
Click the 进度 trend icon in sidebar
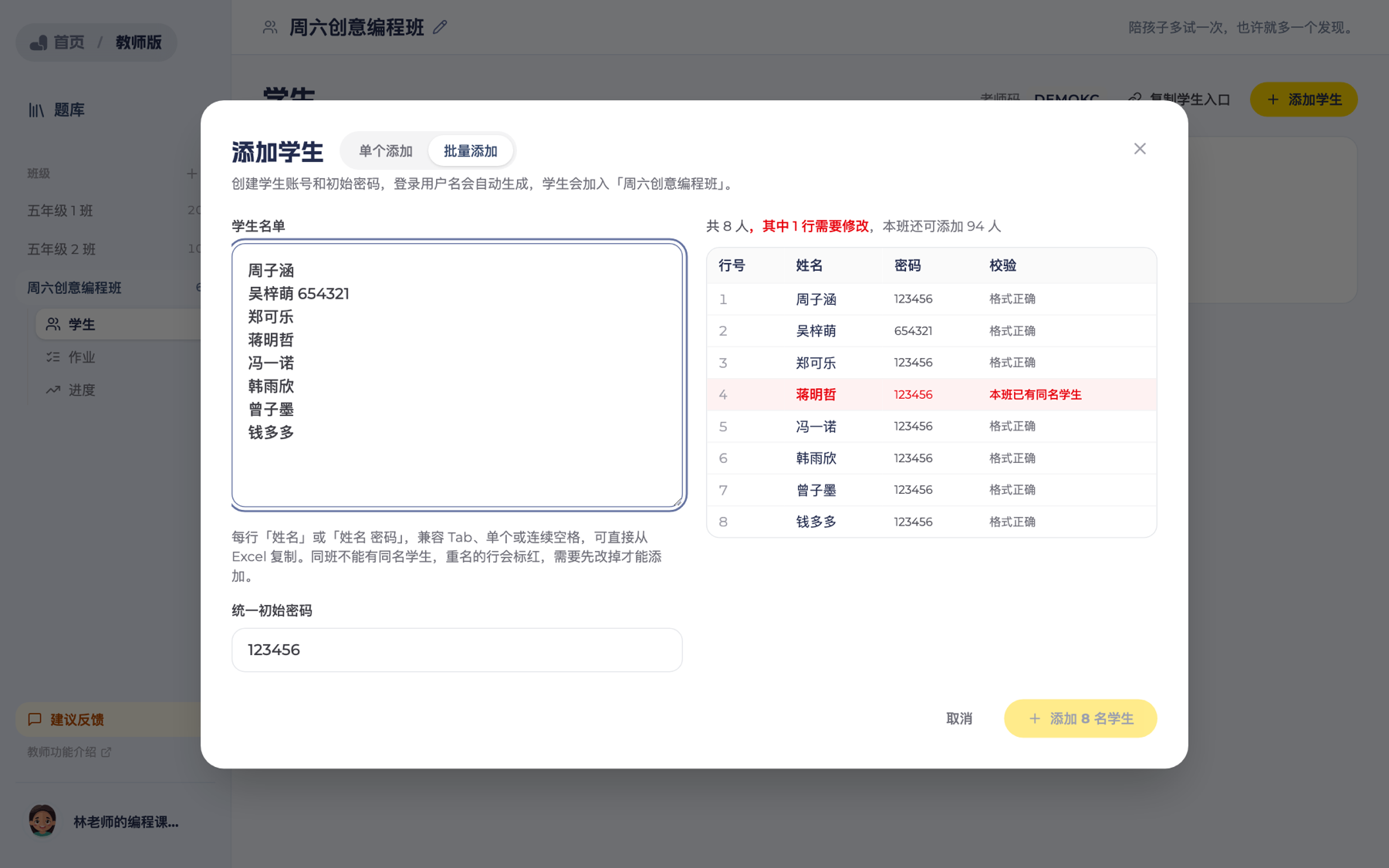53,390
